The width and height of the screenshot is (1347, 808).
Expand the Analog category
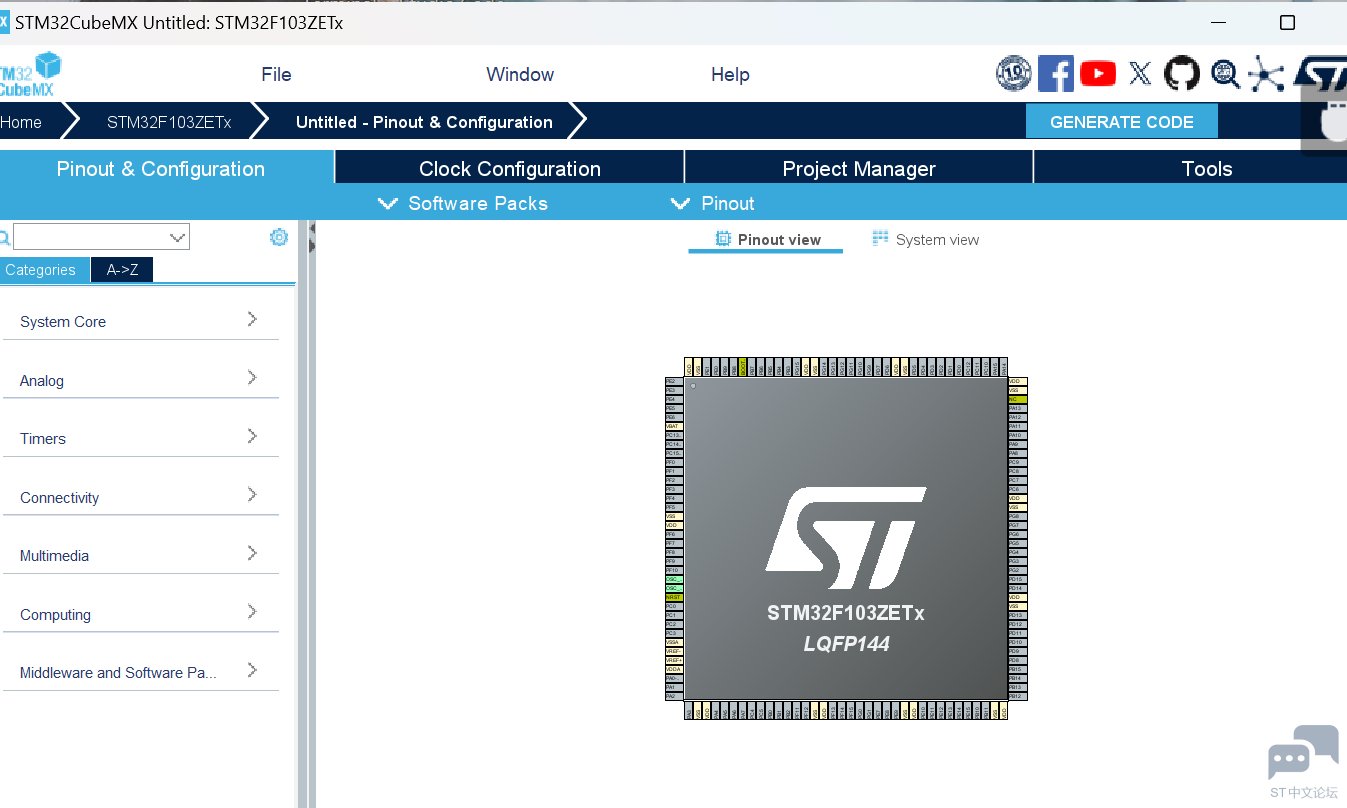pos(141,380)
